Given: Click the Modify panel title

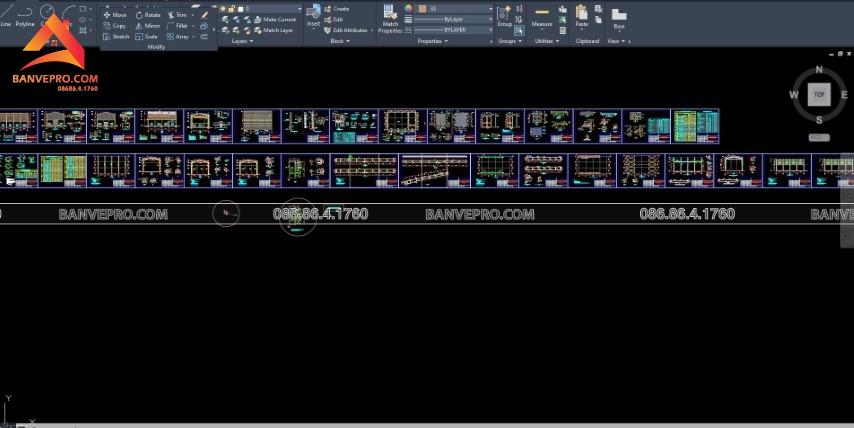Looking at the screenshot, I should pyautogui.click(x=156, y=47).
